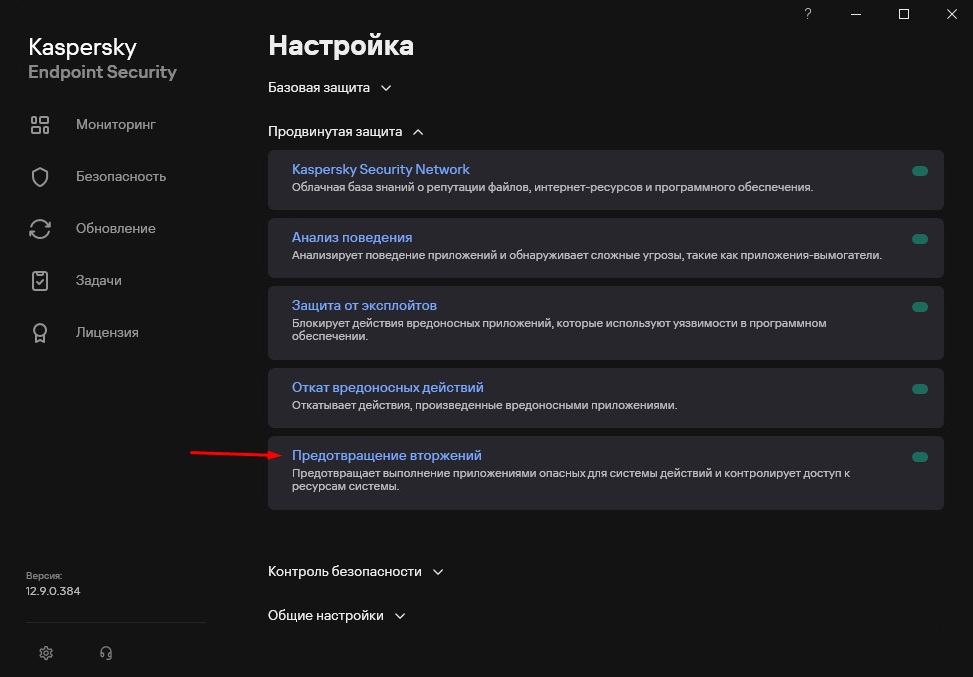Disable the Анализ поведения toggle

pos(920,239)
